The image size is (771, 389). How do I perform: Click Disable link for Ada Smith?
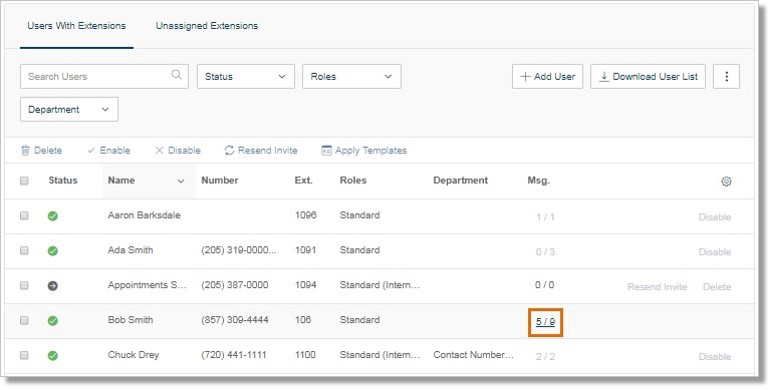[714, 252]
